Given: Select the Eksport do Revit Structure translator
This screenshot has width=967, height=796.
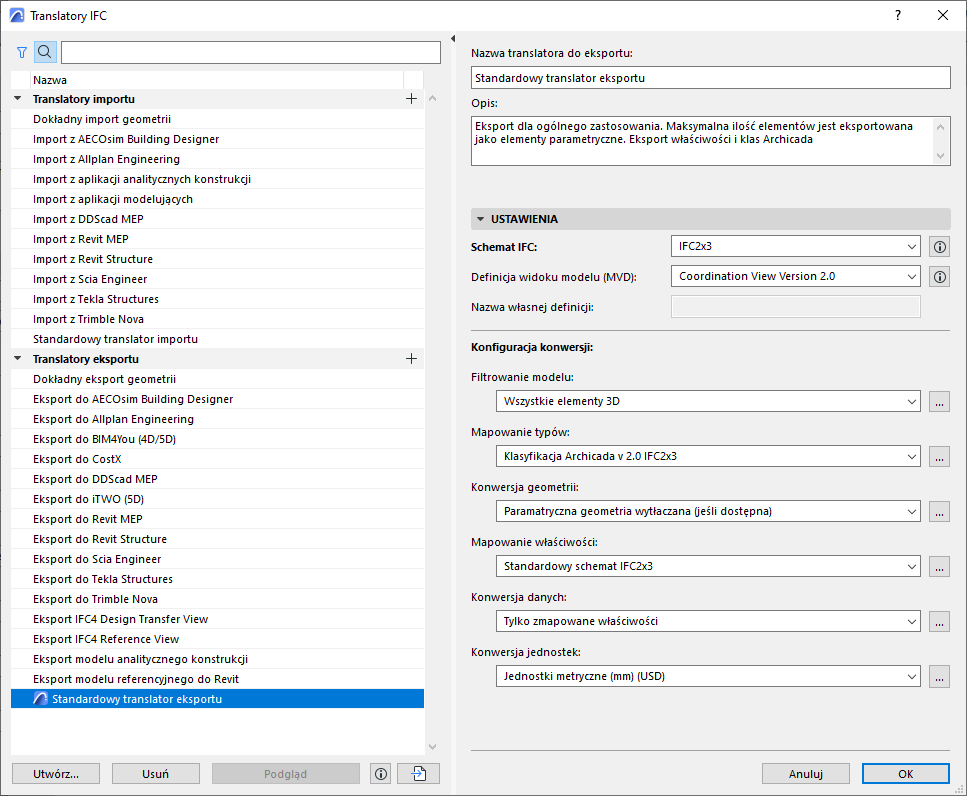Looking at the screenshot, I should point(150,538).
